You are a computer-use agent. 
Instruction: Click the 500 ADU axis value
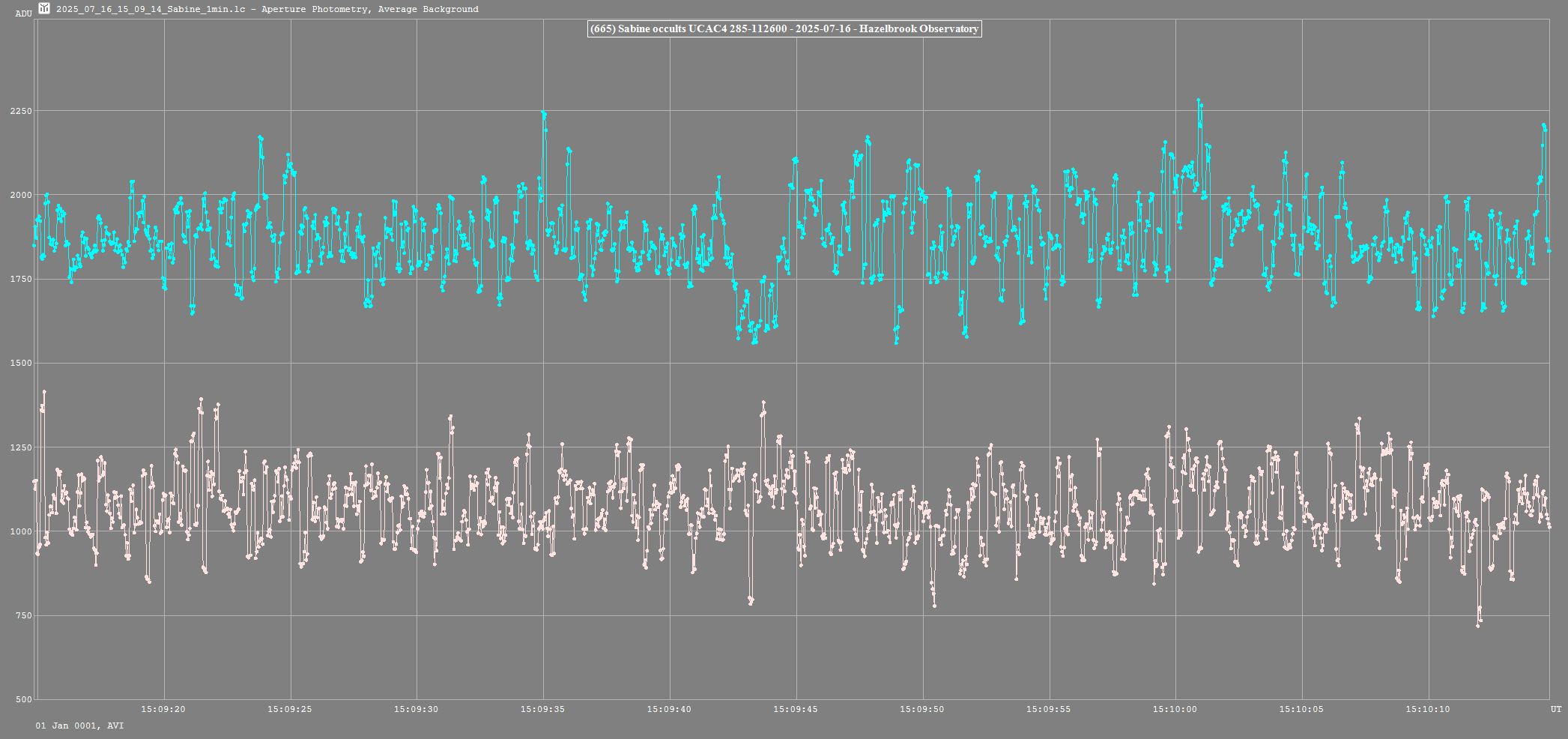coord(23,700)
